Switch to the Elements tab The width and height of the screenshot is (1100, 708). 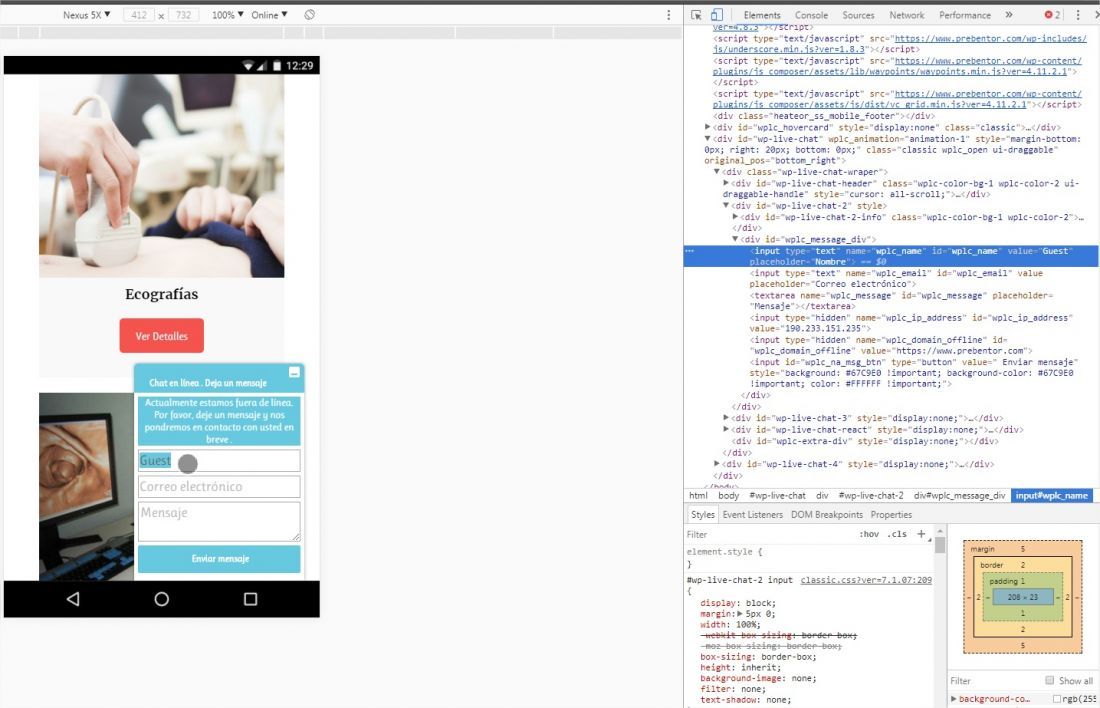(x=762, y=15)
